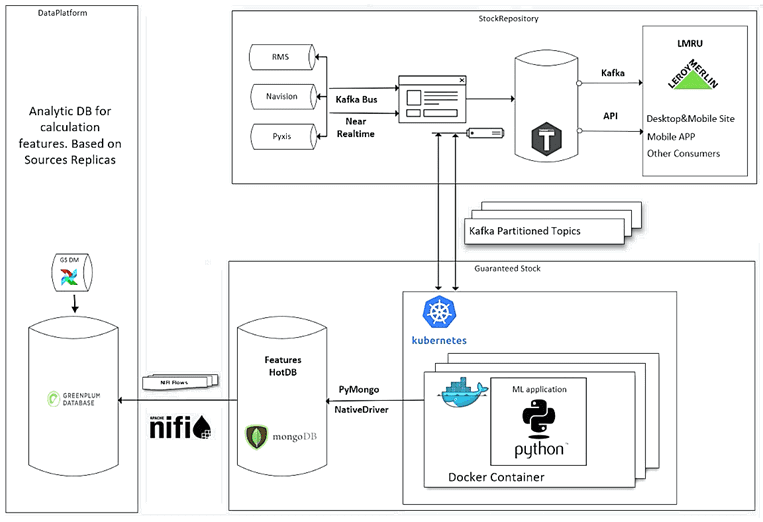Click the 'Mobile APP' text
This screenshot has height=522, width=763.
click(671, 137)
